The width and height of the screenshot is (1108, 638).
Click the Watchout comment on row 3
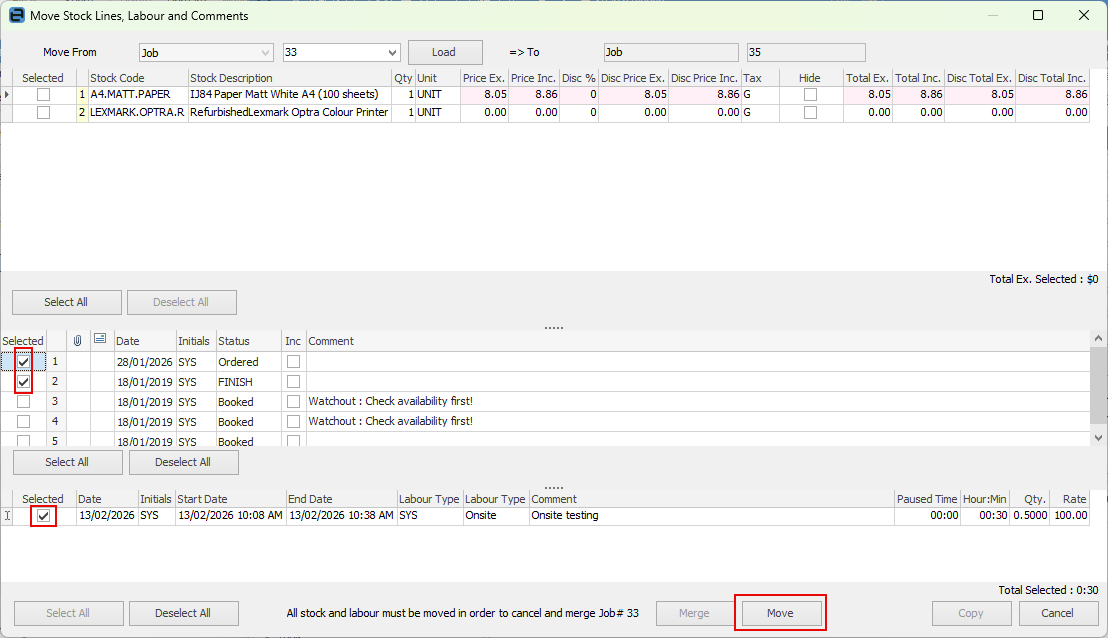(x=391, y=401)
